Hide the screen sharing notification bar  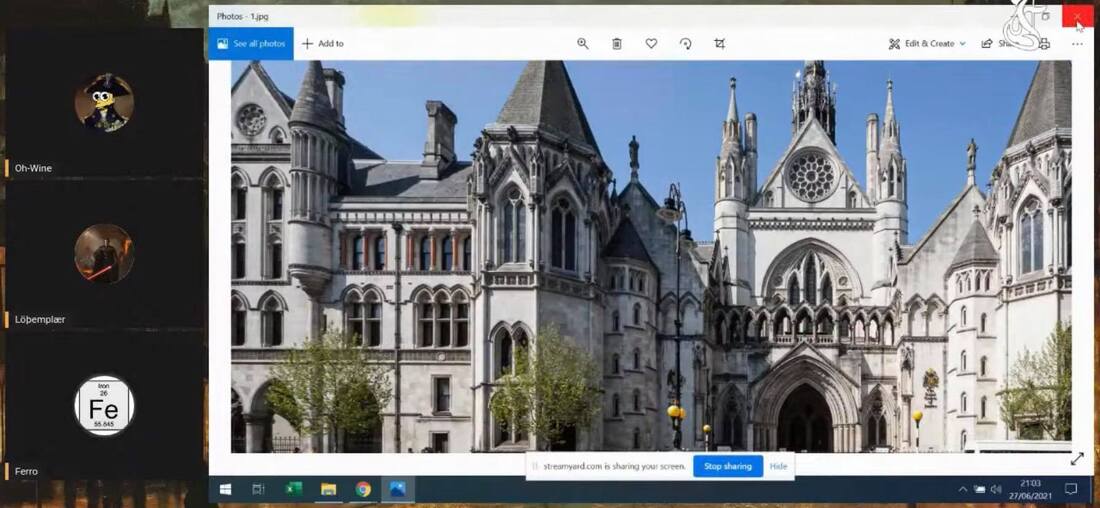point(778,467)
